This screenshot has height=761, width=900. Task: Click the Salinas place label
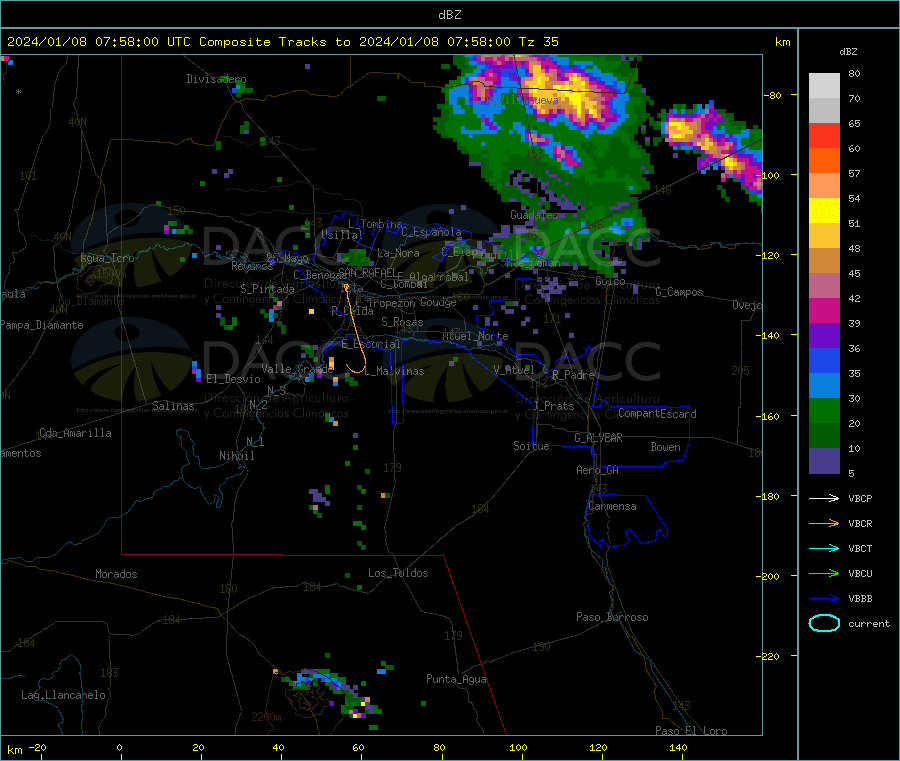click(x=173, y=406)
